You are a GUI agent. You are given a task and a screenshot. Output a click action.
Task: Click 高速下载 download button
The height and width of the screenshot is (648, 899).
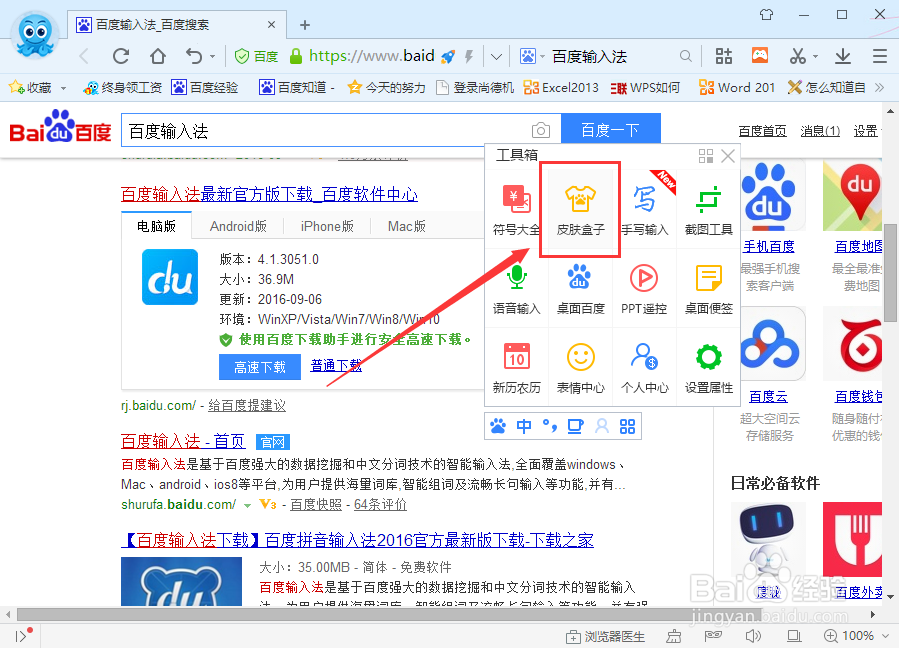pos(260,367)
